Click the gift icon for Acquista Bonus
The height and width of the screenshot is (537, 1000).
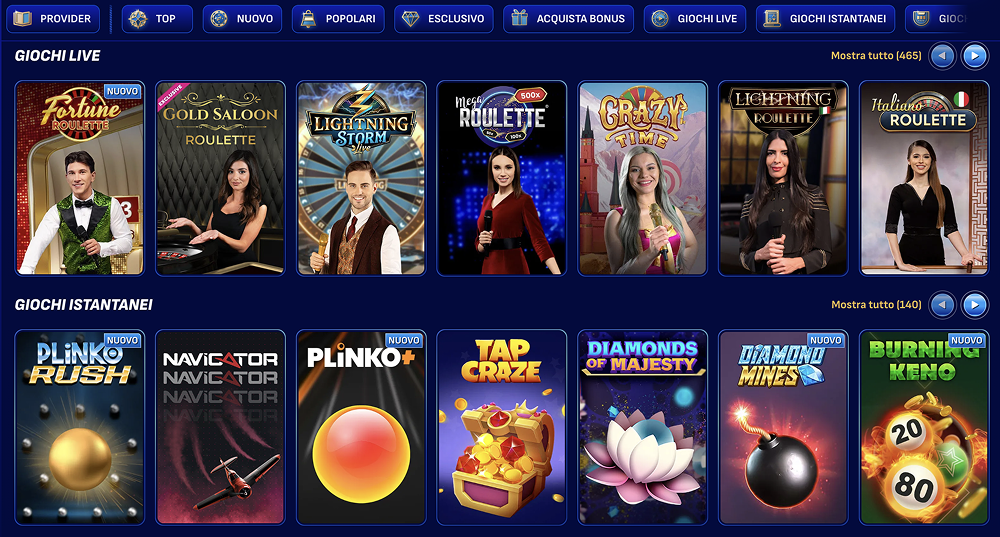[519, 18]
